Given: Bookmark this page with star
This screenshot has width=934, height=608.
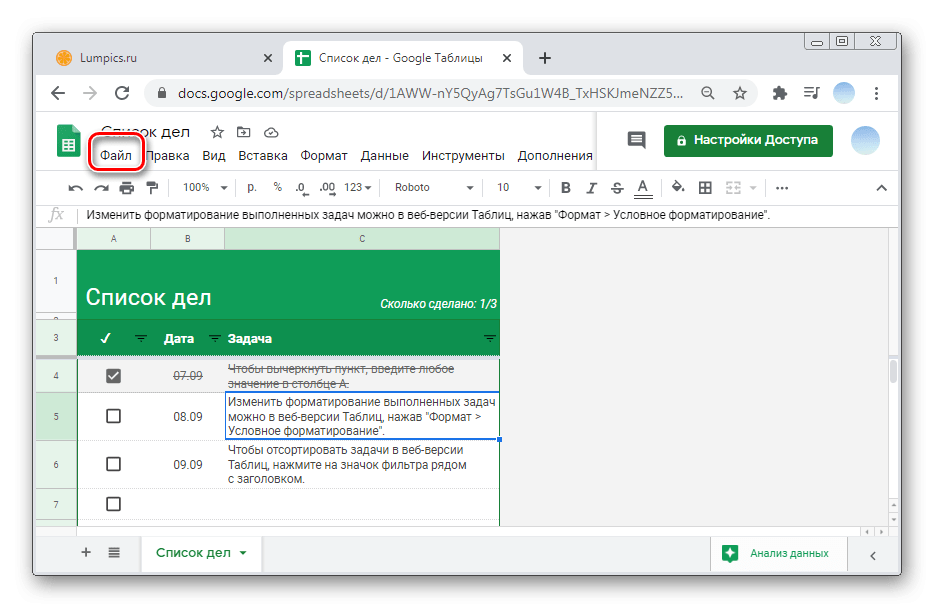Looking at the screenshot, I should [x=740, y=93].
